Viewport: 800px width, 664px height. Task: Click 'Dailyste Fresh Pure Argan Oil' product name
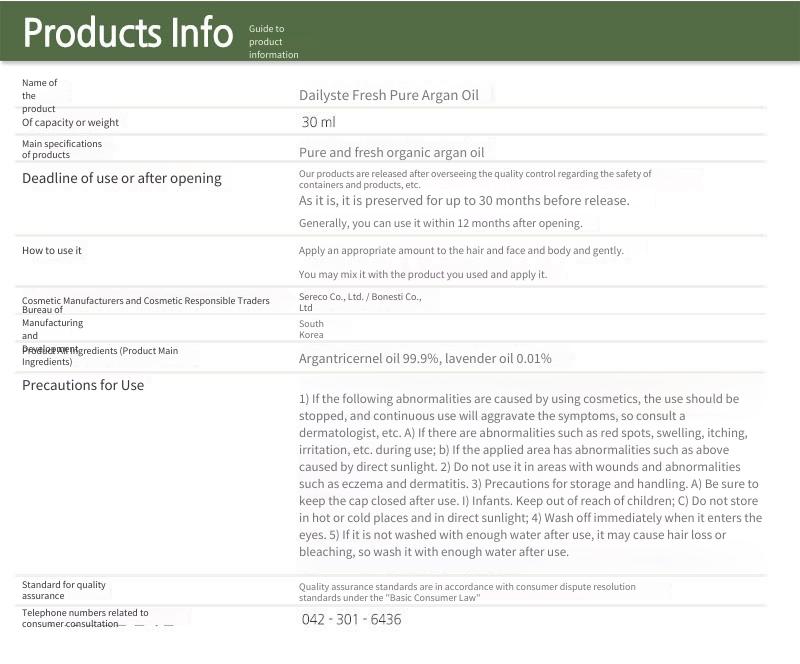pos(389,95)
